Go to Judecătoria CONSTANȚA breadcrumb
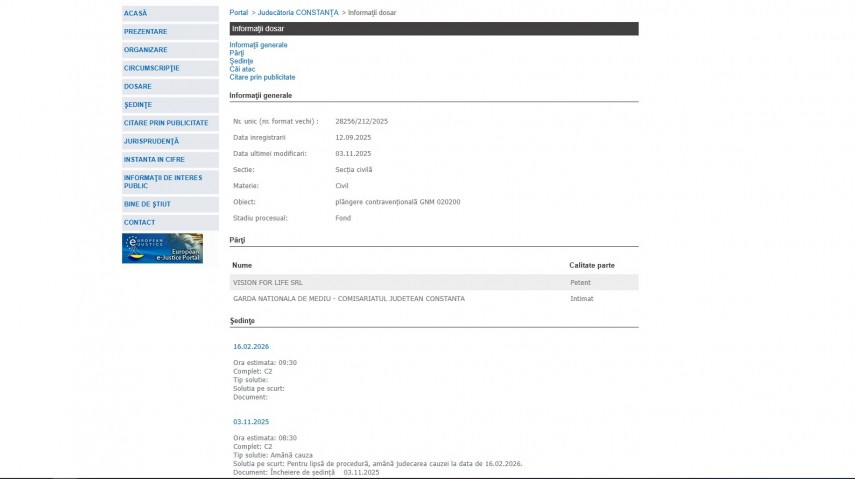 click(297, 12)
